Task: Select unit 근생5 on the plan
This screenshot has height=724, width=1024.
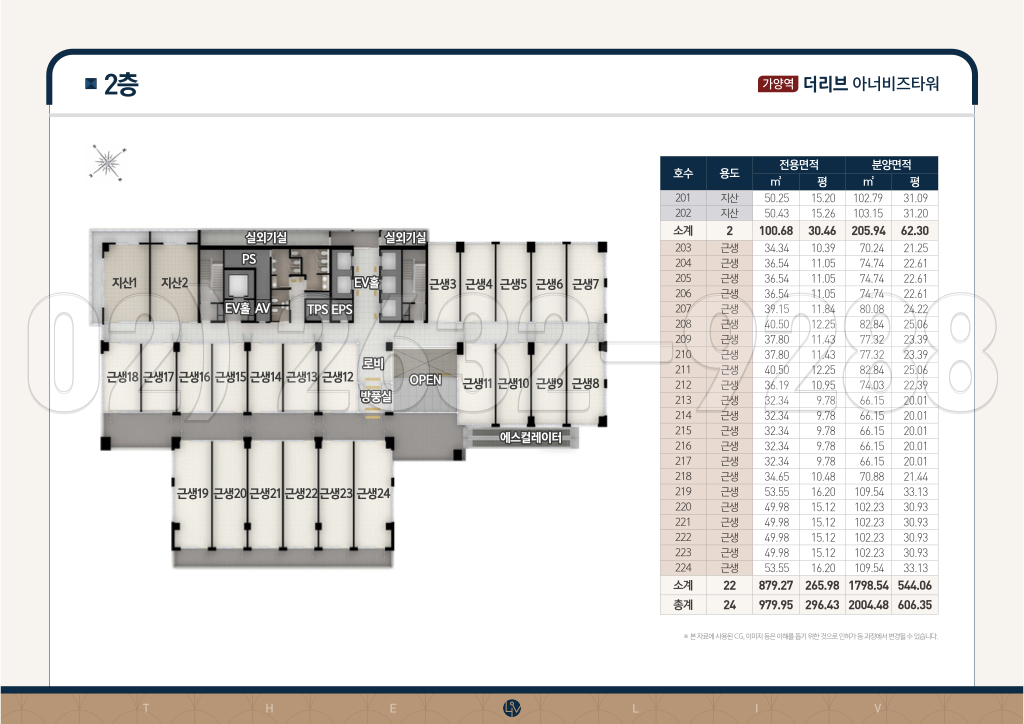Action: [x=513, y=284]
